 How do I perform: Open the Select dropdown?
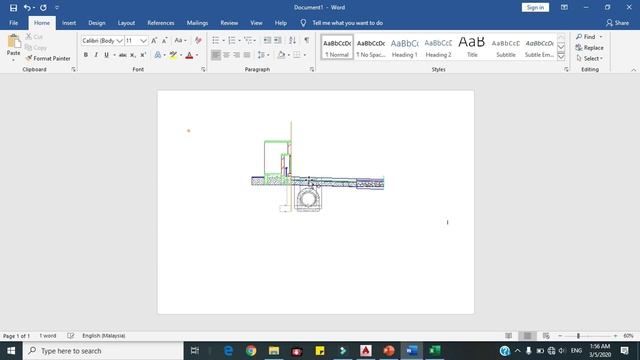(x=590, y=58)
